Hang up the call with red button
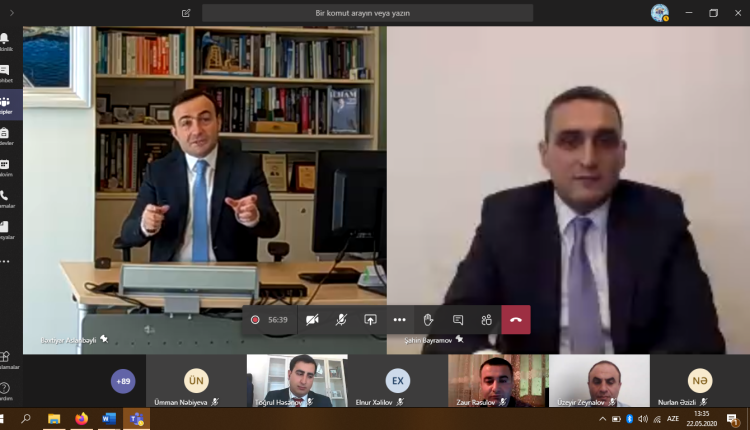 516,320
